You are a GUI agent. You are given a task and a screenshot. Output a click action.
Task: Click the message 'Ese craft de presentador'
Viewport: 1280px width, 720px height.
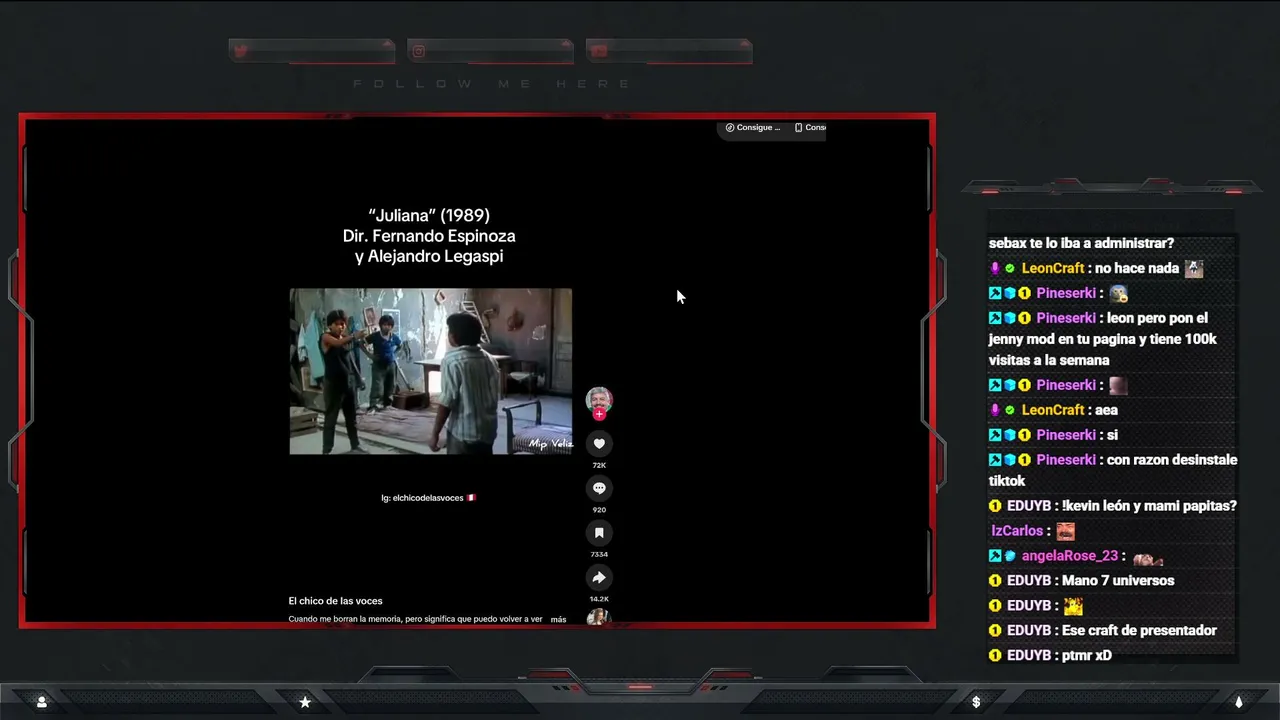coord(1139,631)
